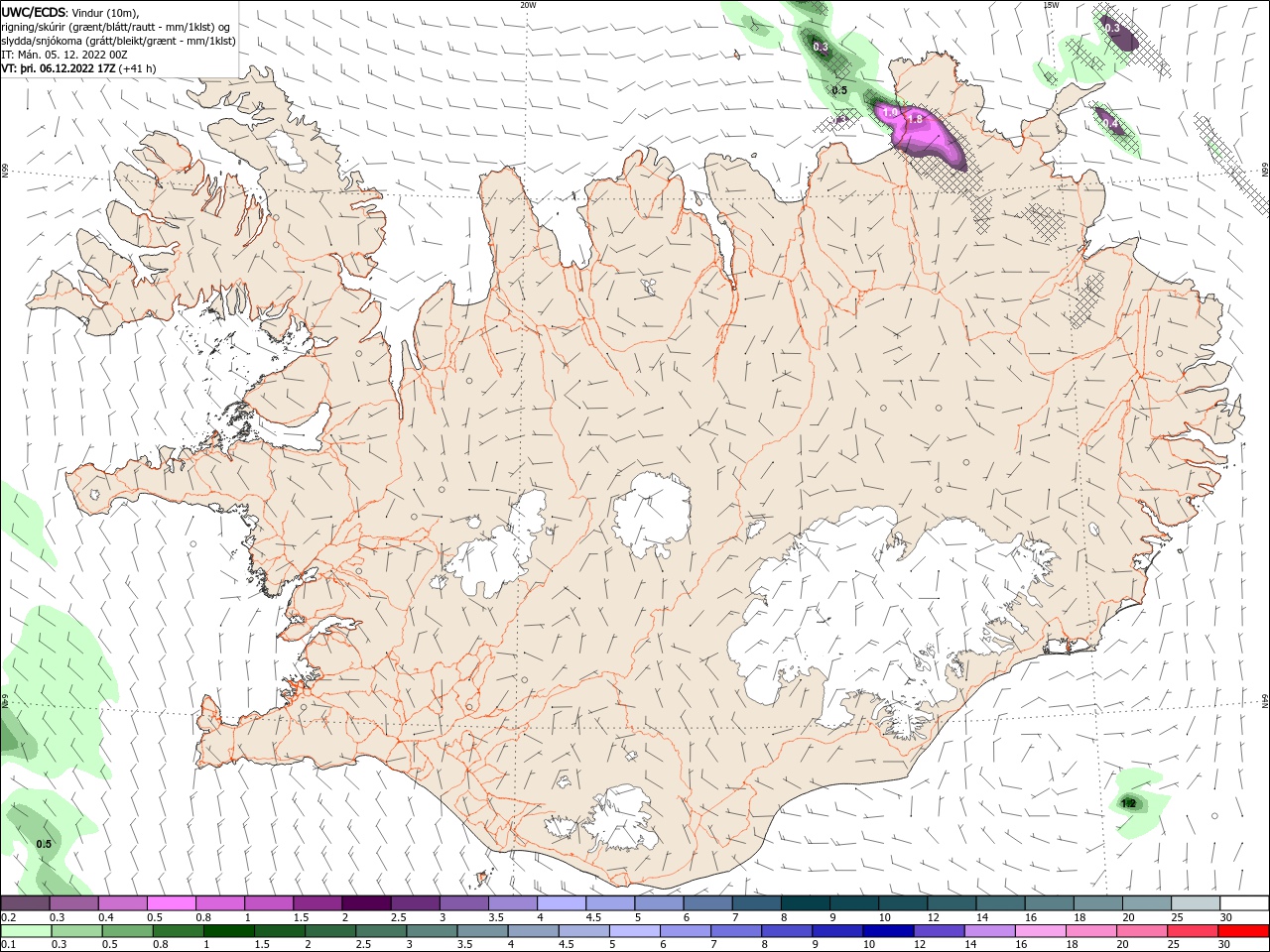1270x952 pixels.
Task: Click the 0.4 value in northeast purple patch
Action: (x=1110, y=124)
